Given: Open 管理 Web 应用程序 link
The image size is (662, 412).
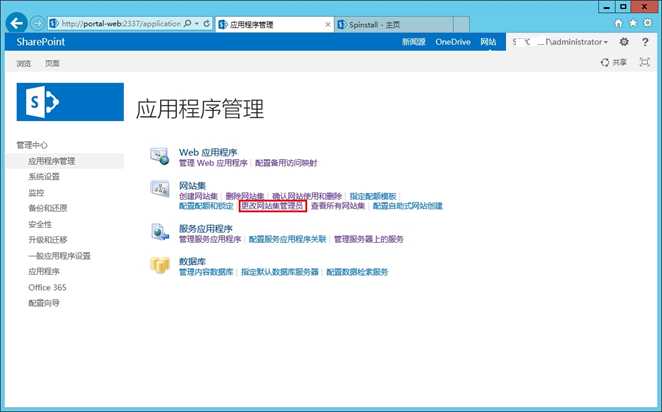Looking at the screenshot, I should pos(213,163).
